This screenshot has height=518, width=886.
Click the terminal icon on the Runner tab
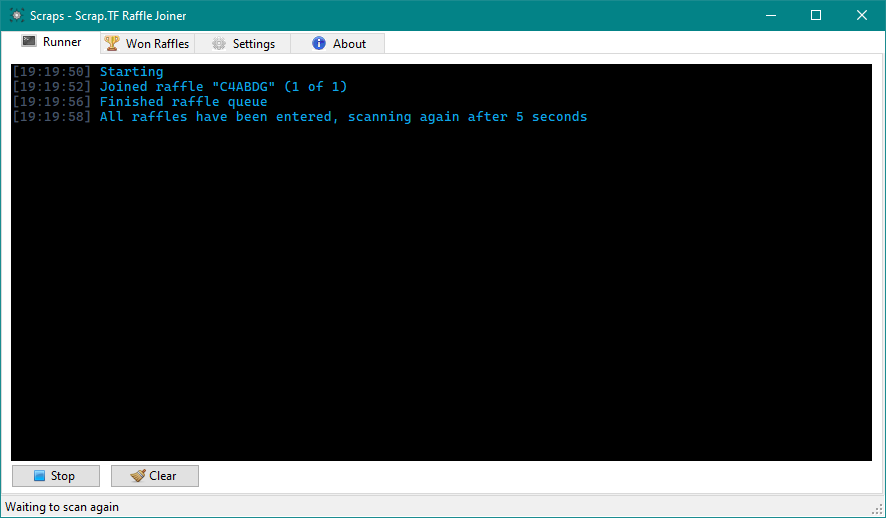point(29,41)
